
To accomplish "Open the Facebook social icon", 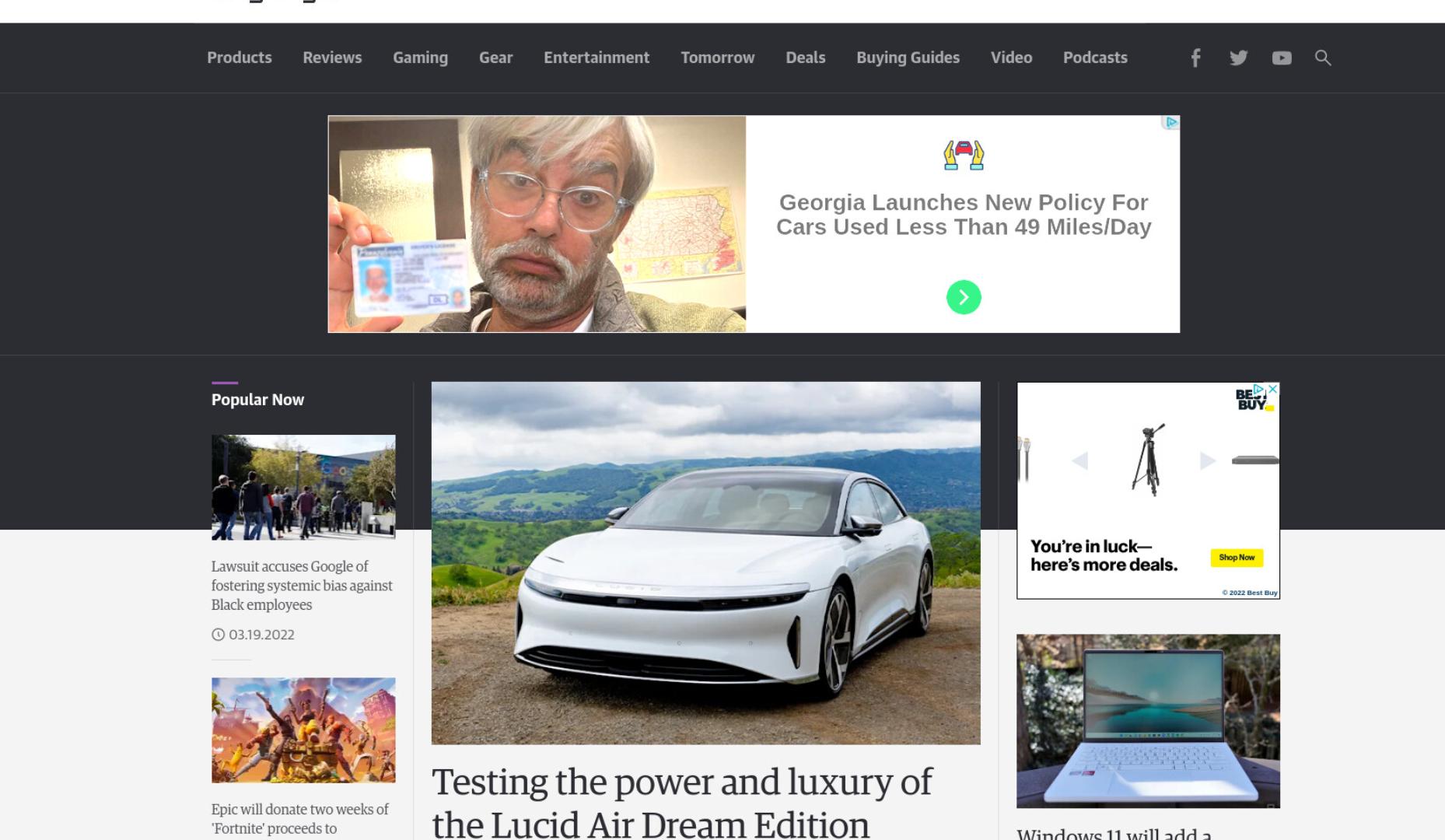I will coord(1195,58).
